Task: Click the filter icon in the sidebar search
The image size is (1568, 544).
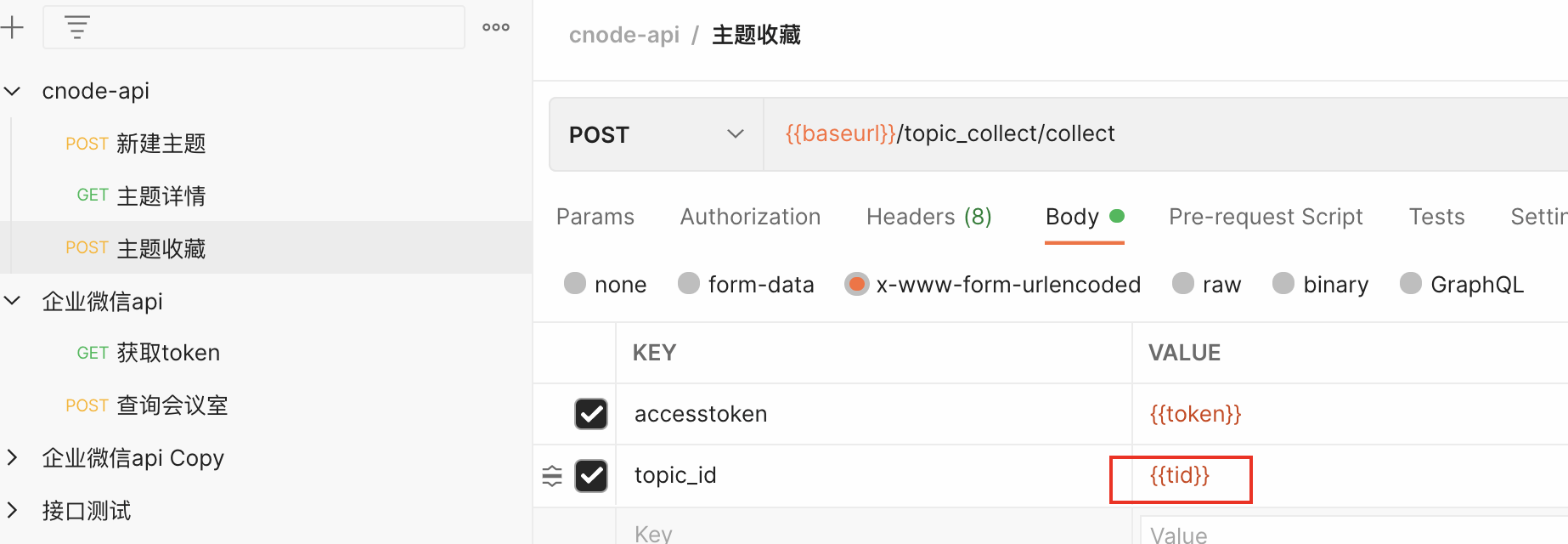Action: [77, 28]
